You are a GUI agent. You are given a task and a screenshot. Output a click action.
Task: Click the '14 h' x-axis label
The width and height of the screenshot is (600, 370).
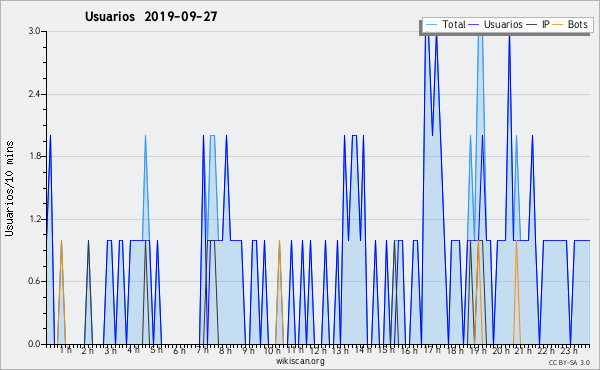363,350
